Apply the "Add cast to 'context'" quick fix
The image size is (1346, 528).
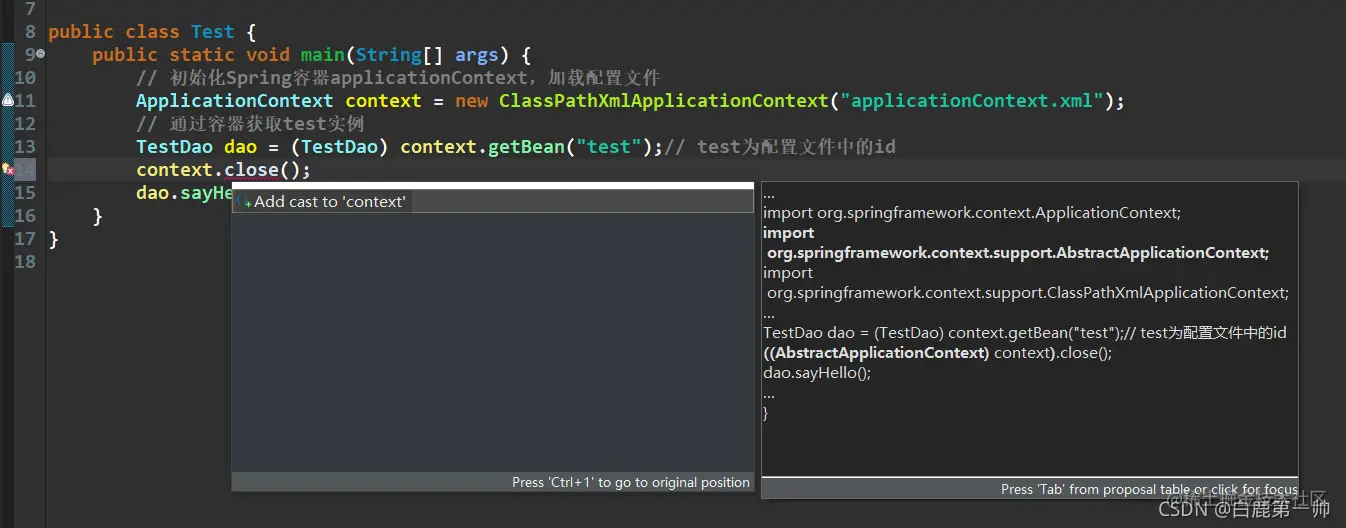(492, 202)
